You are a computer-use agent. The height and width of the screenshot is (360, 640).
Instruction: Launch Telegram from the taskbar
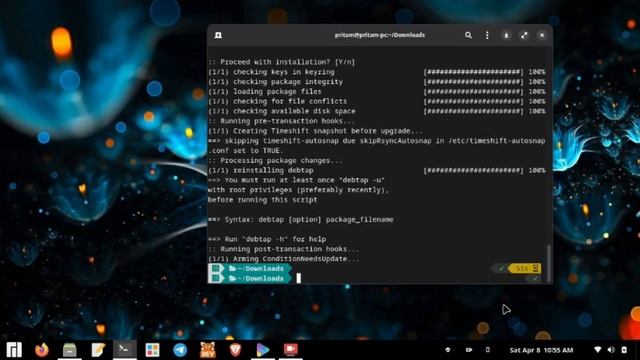[x=180, y=350]
